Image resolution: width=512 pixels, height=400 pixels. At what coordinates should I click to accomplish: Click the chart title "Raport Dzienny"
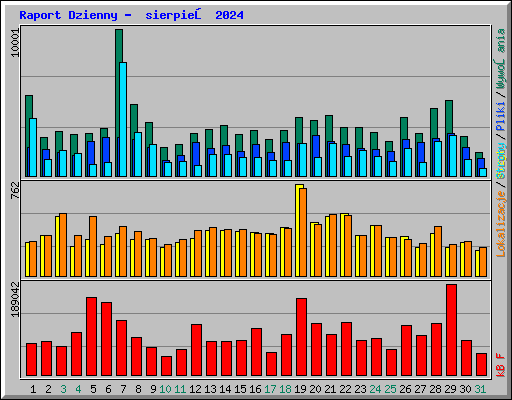[x=68, y=15]
